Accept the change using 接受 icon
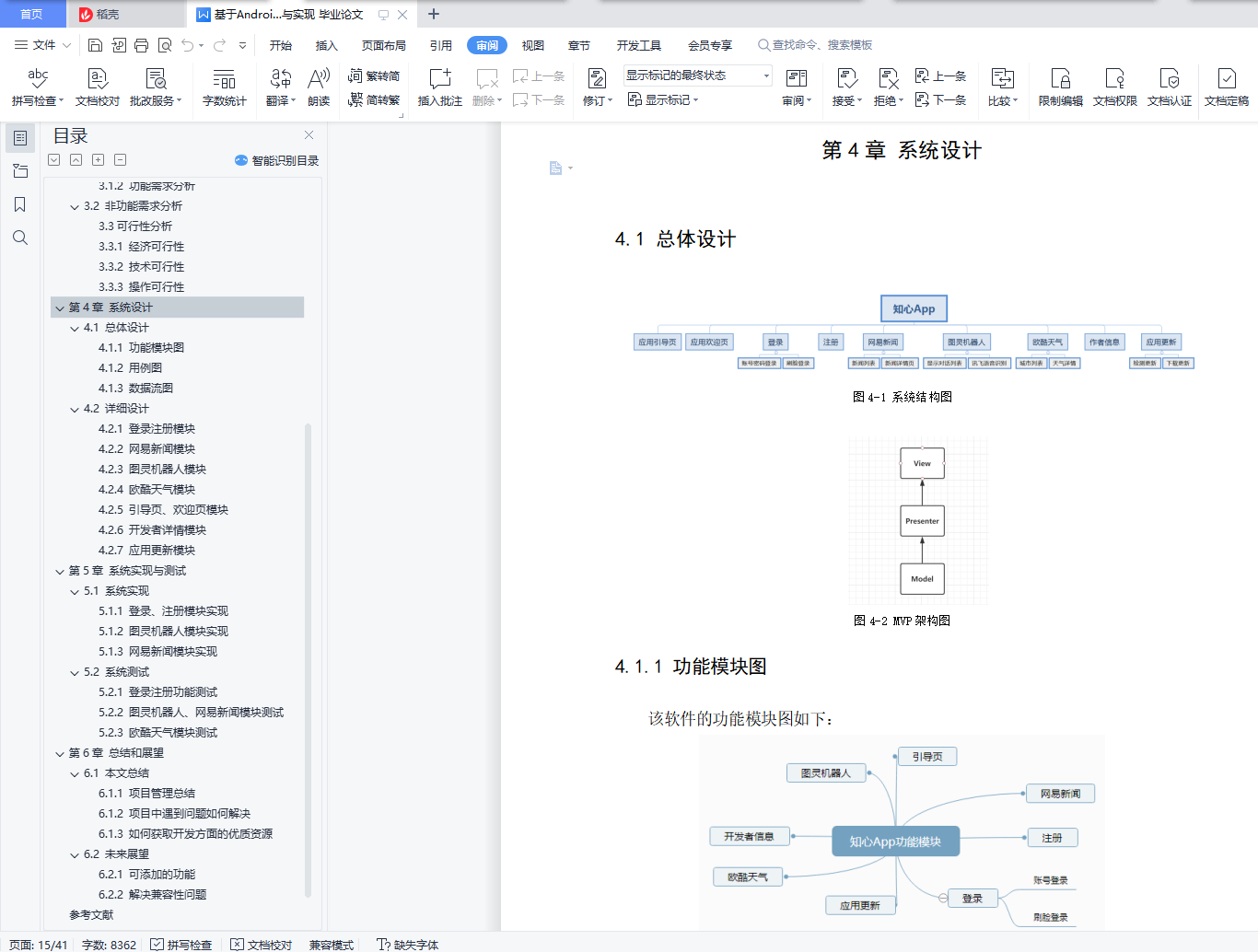Image resolution: width=1258 pixels, height=952 pixels. coord(846,79)
